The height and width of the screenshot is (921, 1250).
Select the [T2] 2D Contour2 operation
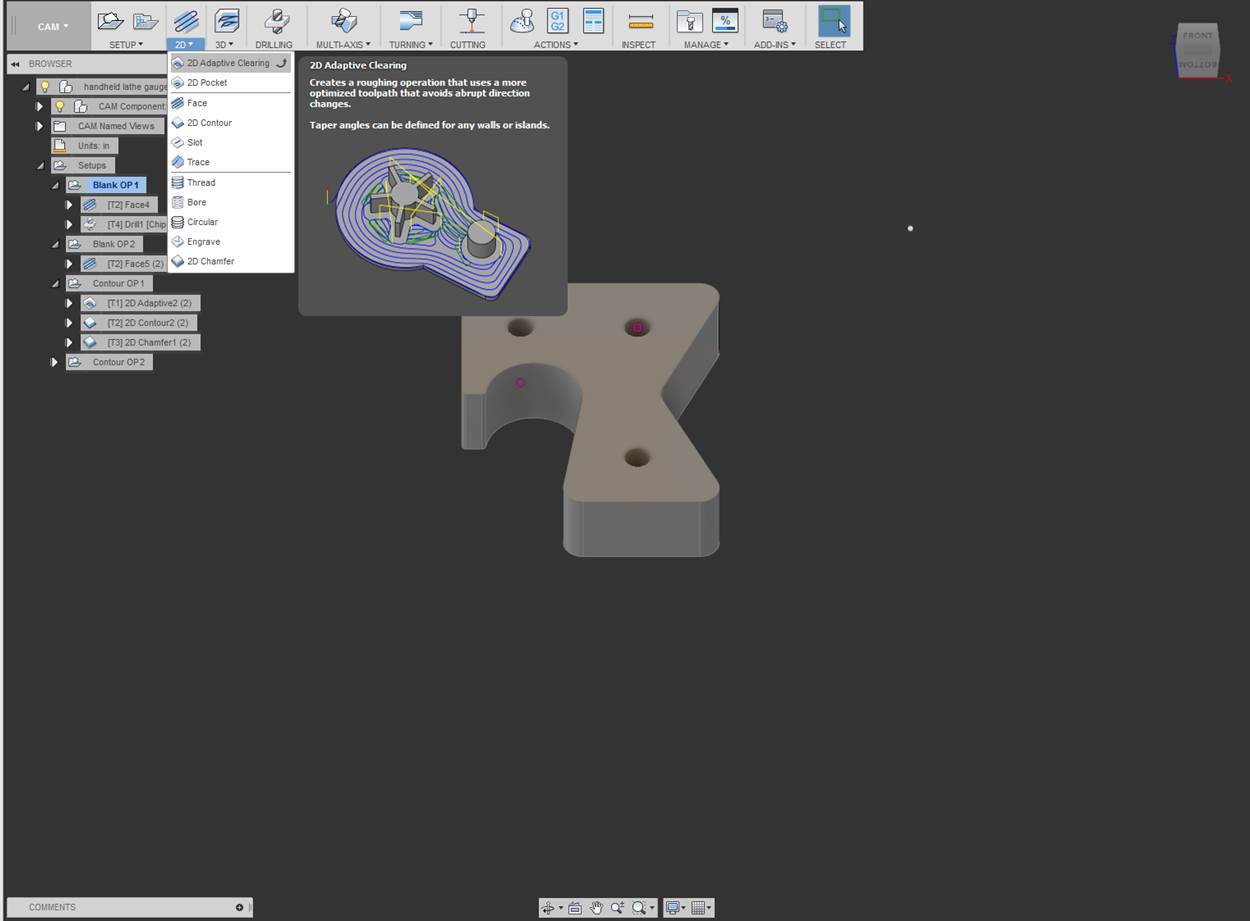coord(147,323)
